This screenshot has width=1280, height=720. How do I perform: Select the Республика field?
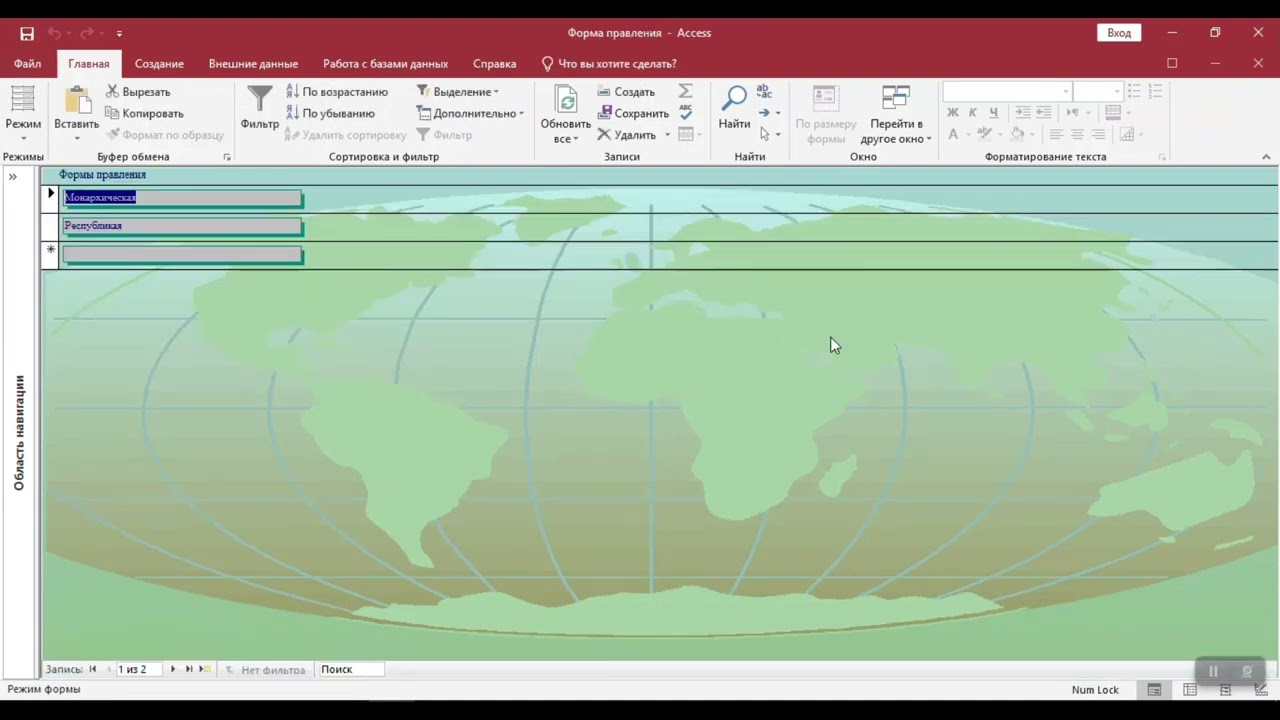point(182,226)
